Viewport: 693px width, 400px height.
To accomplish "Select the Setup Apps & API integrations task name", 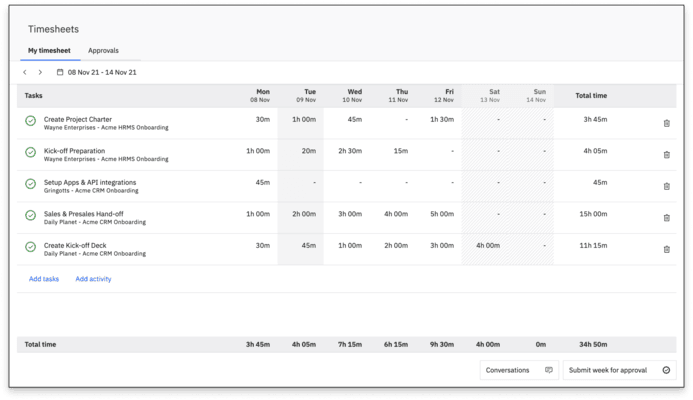I will (x=90, y=182).
